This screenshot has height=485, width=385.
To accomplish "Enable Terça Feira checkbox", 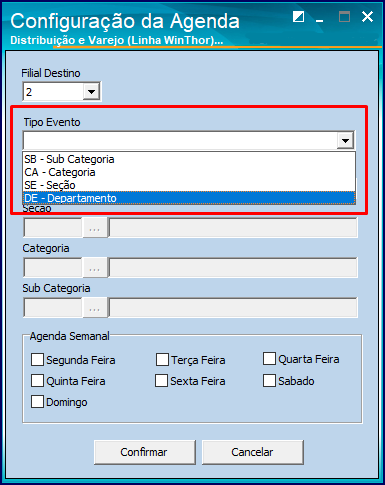I will [x=162, y=360].
